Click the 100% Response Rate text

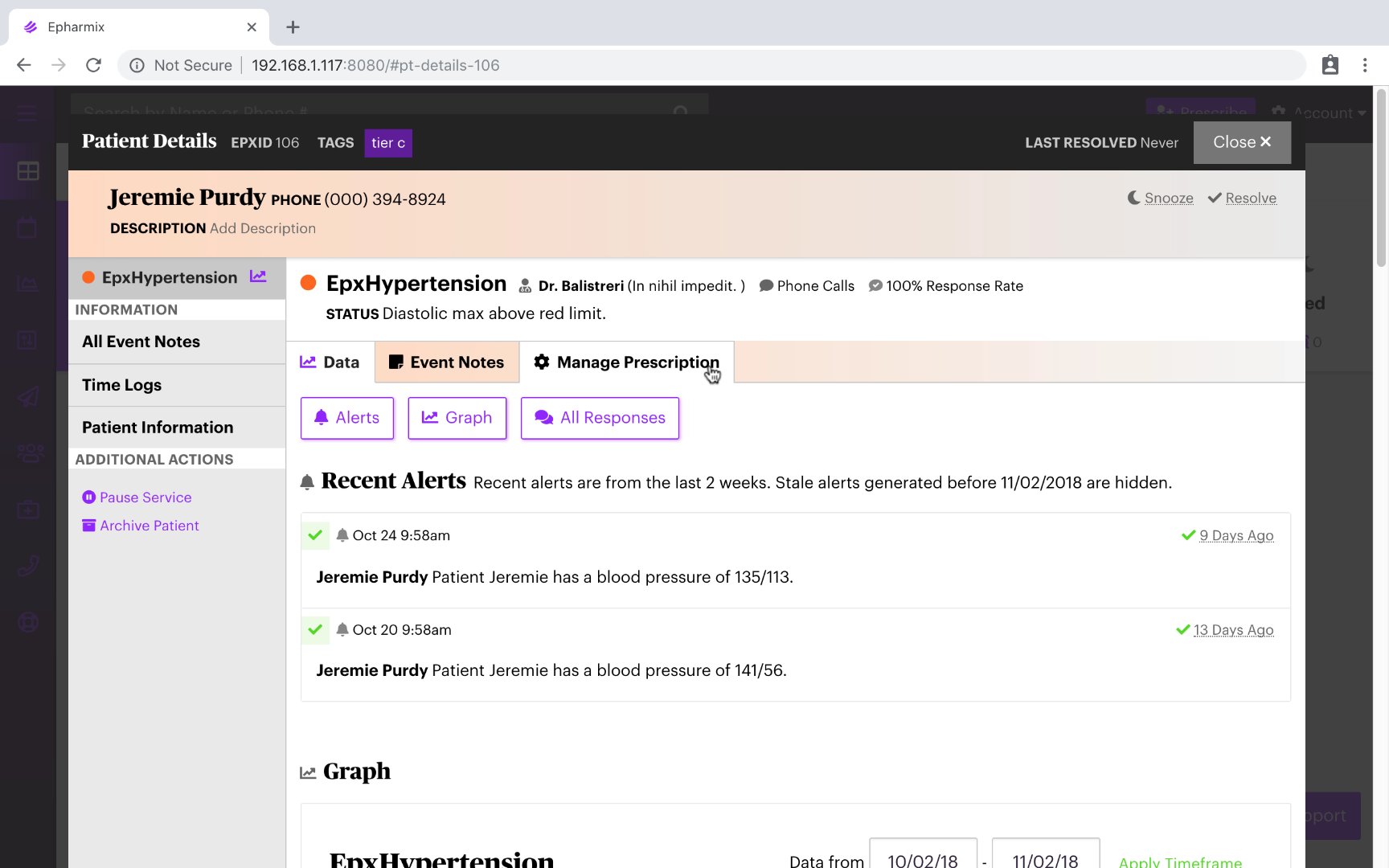pyautogui.click(x=954, y=286)
